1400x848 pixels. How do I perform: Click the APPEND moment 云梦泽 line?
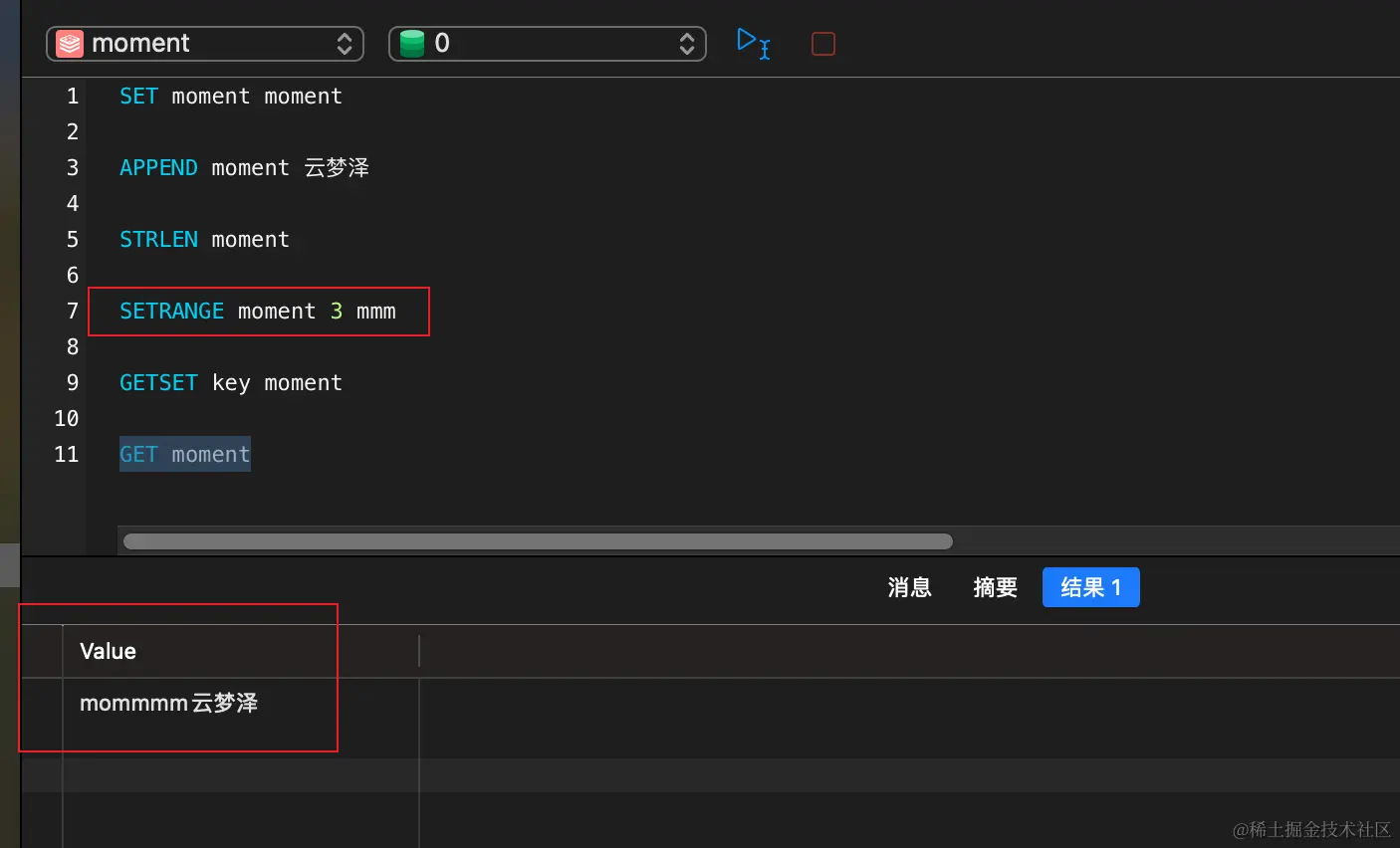[244, 168]
